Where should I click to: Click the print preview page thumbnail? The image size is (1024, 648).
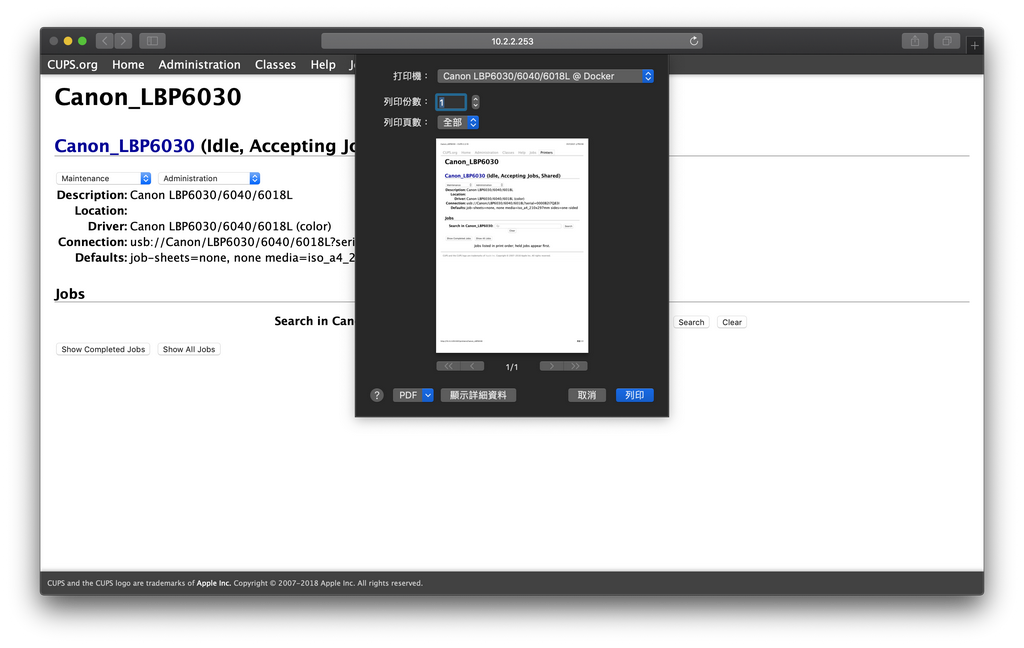(x=512, y=245)
